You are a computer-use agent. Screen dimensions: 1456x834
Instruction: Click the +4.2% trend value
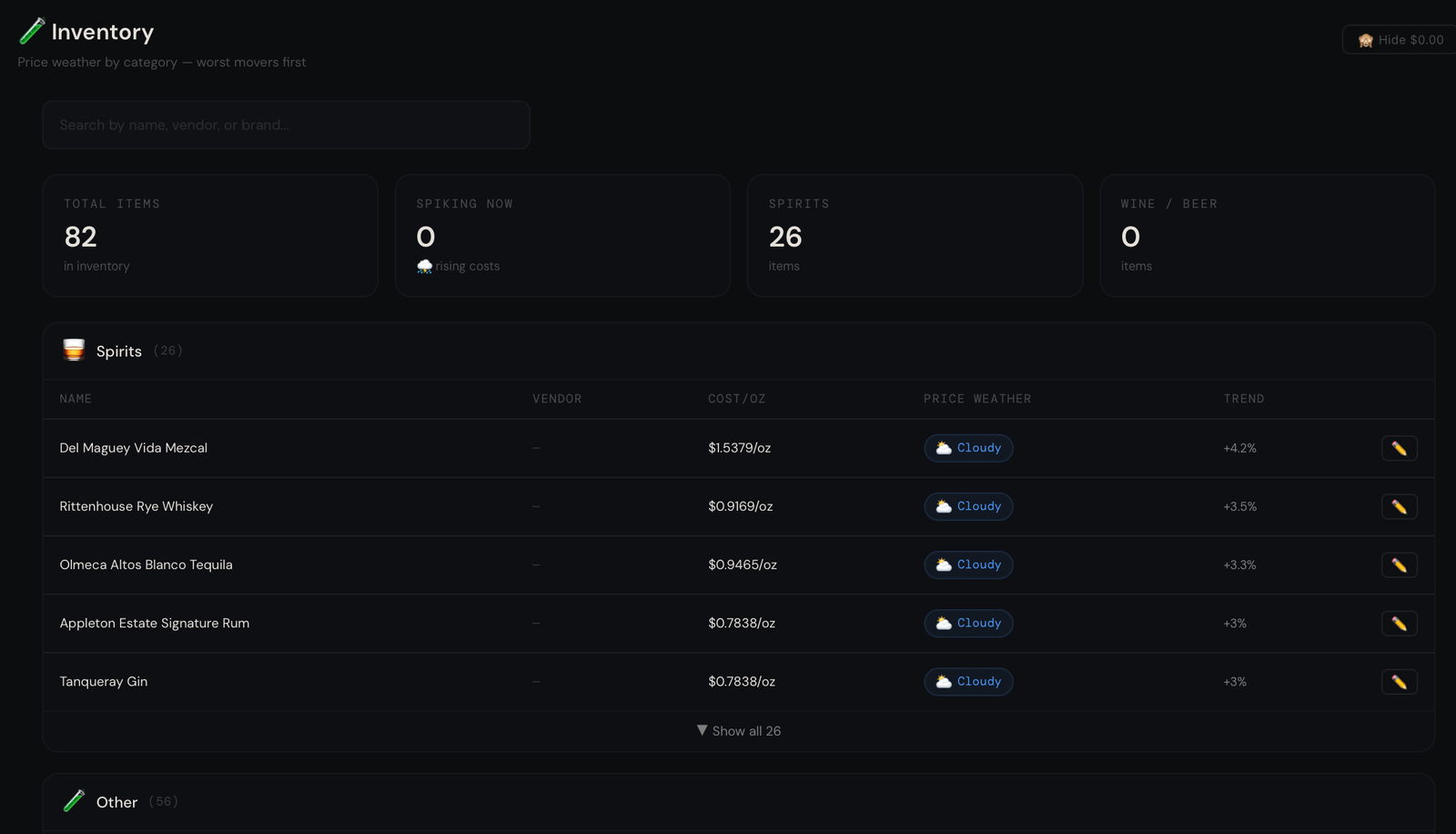pos(1239,448)
